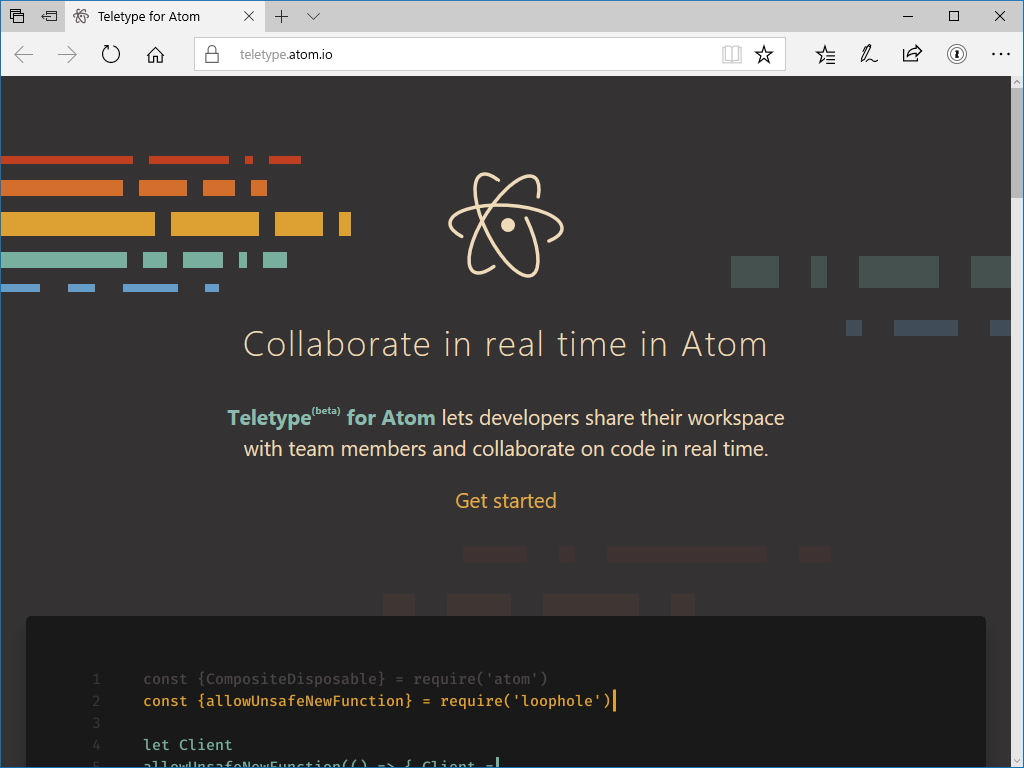1024x768 pixels.
Task: Open a new browser tab
Action: tap(283, 16)
